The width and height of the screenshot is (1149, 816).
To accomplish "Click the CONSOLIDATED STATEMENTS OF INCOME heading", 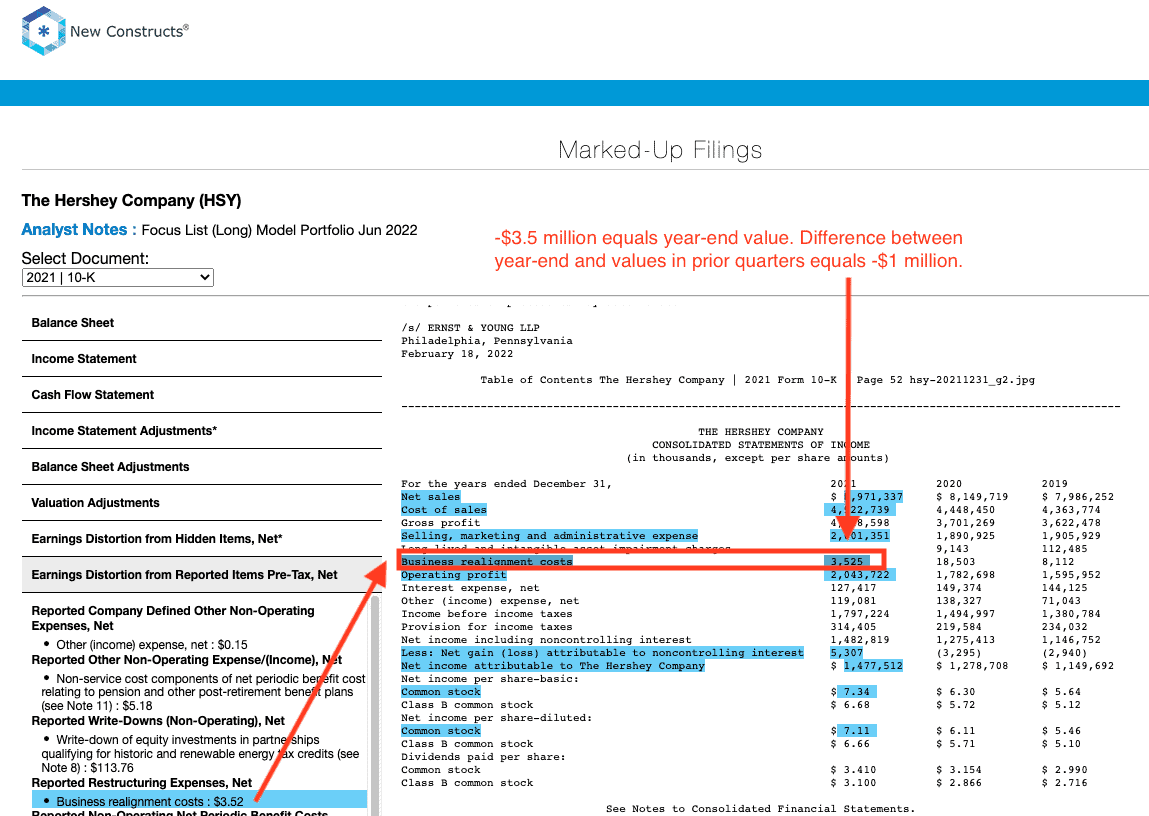I will [x=761, y=445].
